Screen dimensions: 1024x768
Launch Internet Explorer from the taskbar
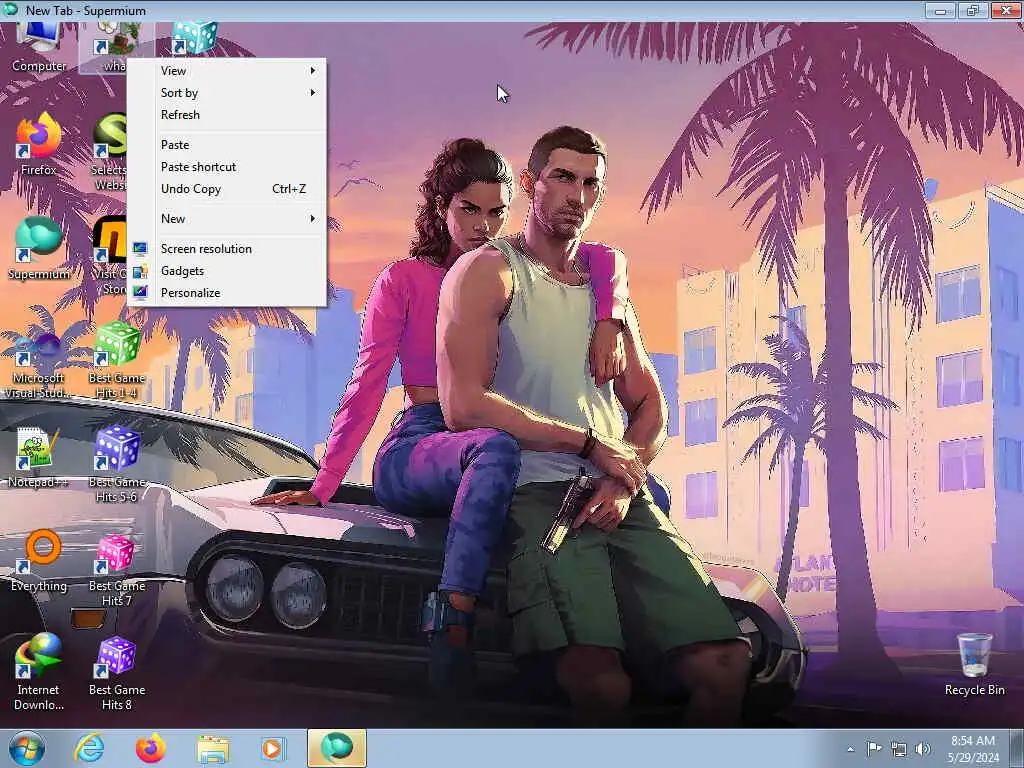[x=89, y=748]
